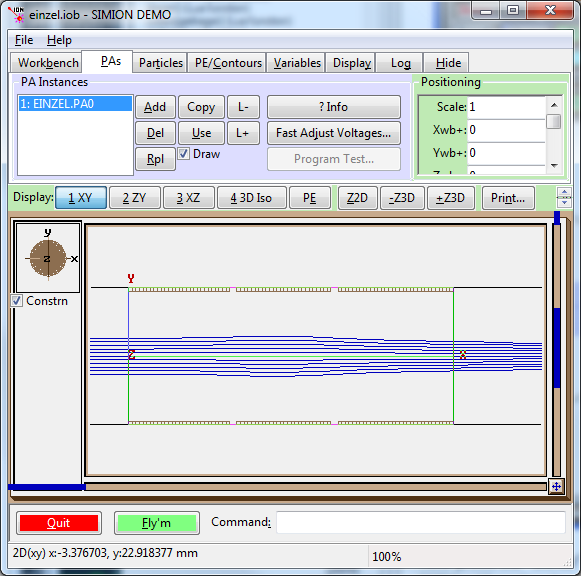
Task: Select the 1 XY display view
Action: click(x=81, y=198)
